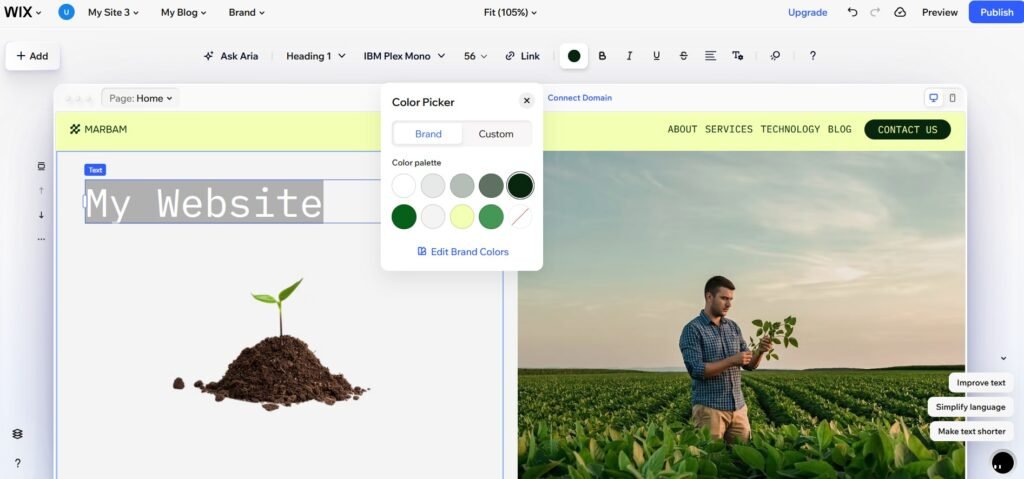Click SERVICES in the site navigation
Screen dimensions: 1024x479
pos(729,129)
